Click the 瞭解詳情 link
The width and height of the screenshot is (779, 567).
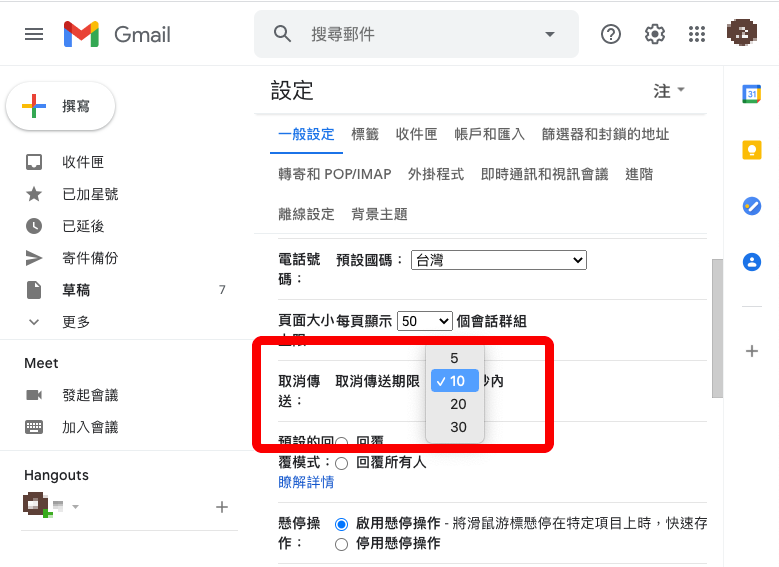pyautogui.click(x=306, y=482)
